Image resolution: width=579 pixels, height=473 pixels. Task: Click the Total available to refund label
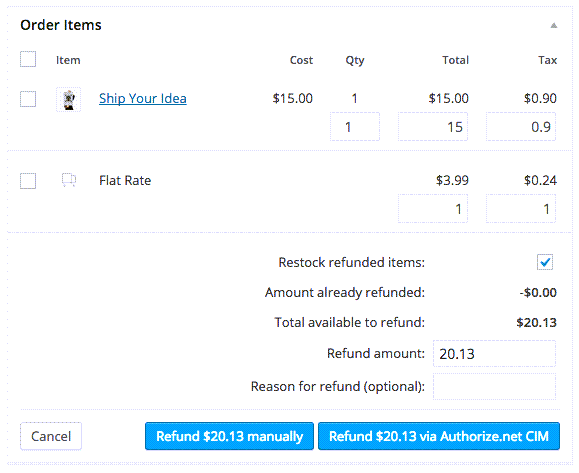[350, 323]
